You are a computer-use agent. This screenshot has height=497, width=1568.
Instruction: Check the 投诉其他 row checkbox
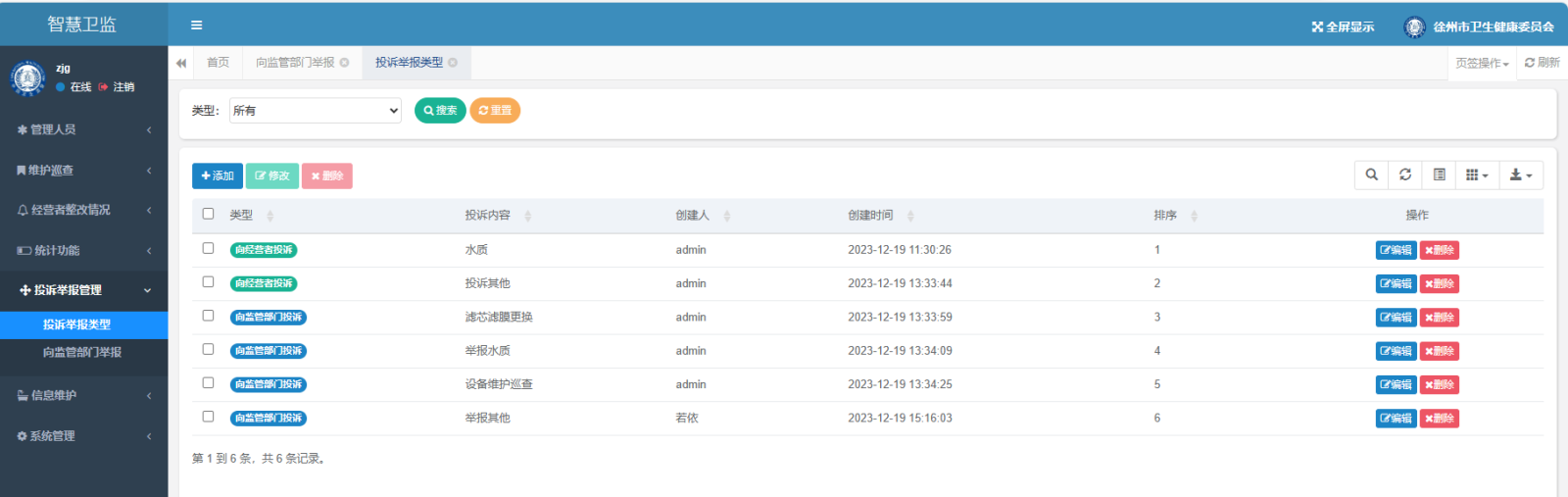[x=208, y=281]
